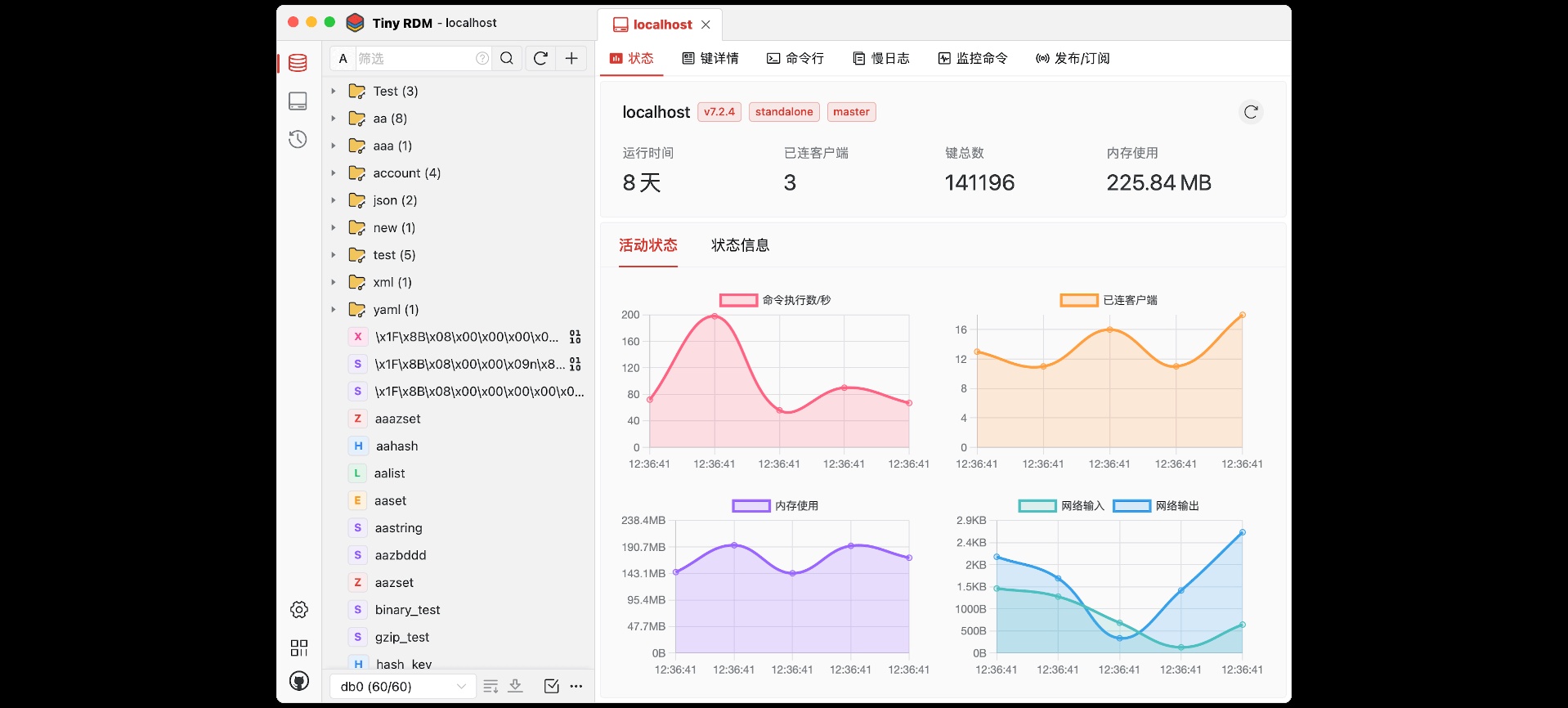Click the 141196 total keys value
Image resolution: width=1568 pixels, height=708 pixels.
[x=979, y=182]
